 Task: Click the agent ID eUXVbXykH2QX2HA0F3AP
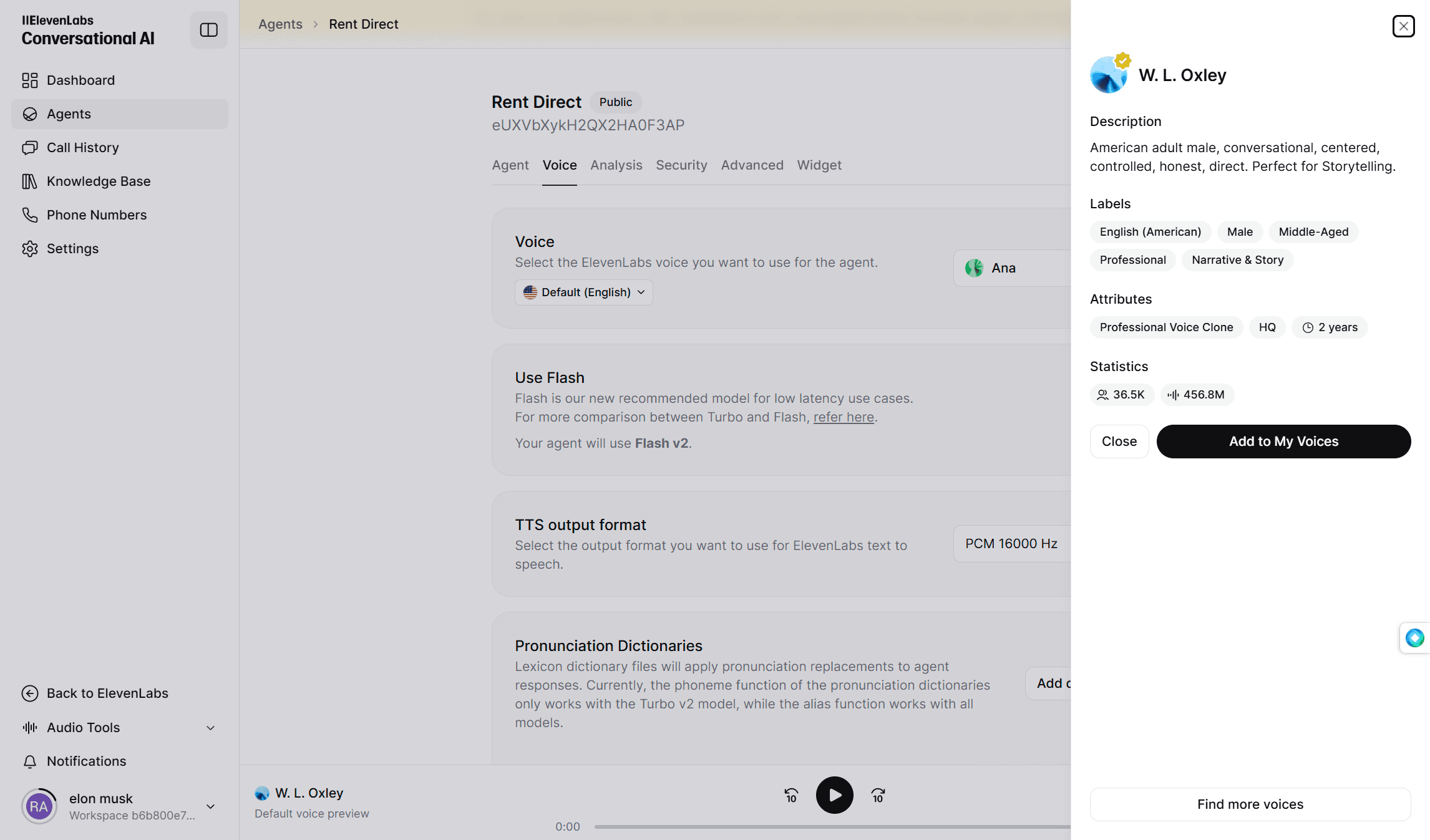(x=588, y=125)
